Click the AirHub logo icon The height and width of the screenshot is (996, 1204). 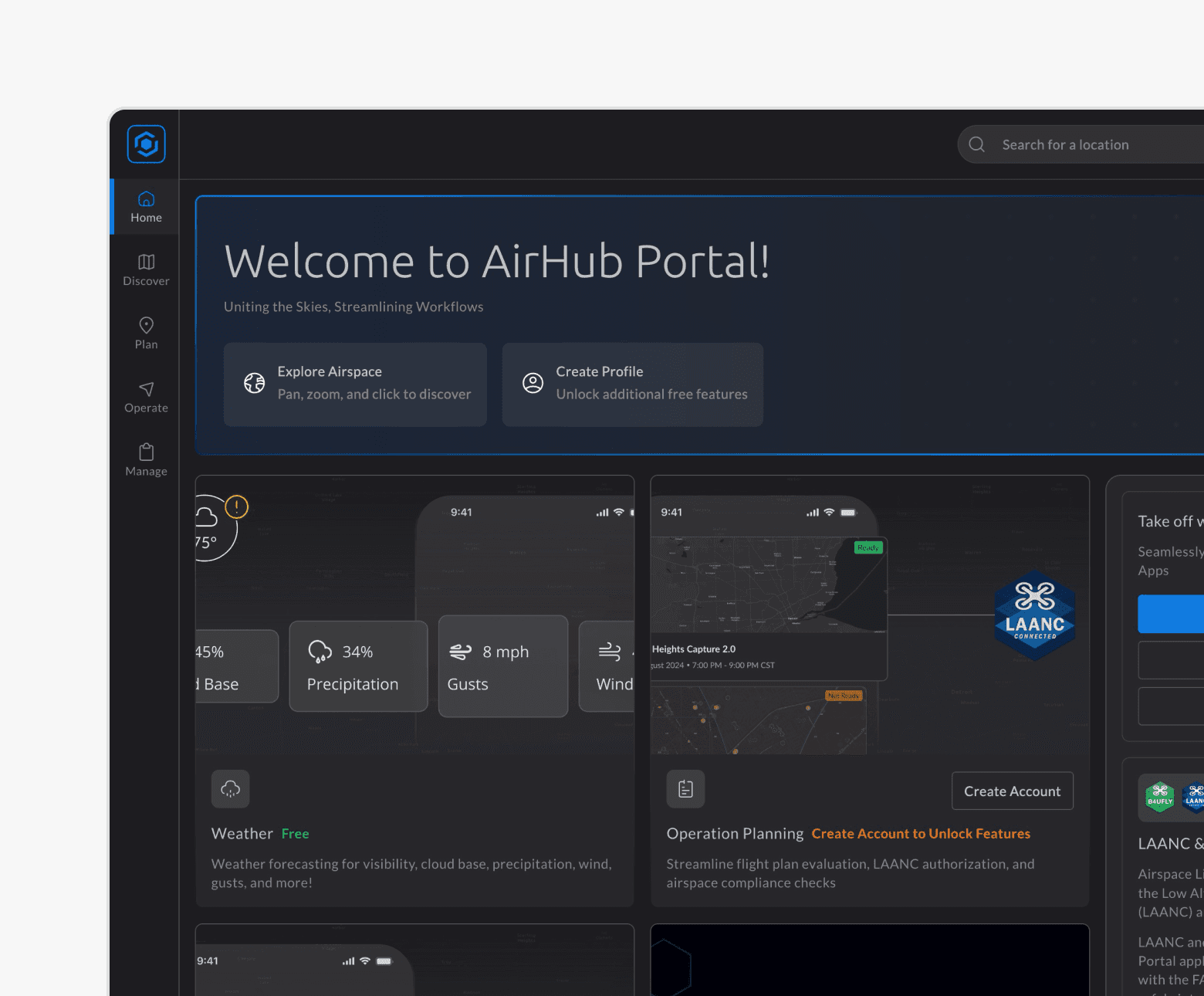(146, 144)
